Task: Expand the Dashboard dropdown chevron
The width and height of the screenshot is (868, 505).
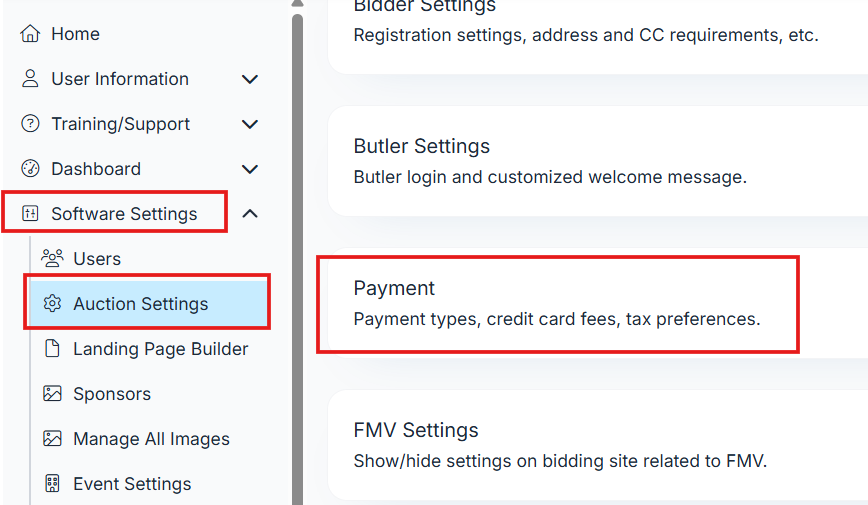Action: coord(250,169)
